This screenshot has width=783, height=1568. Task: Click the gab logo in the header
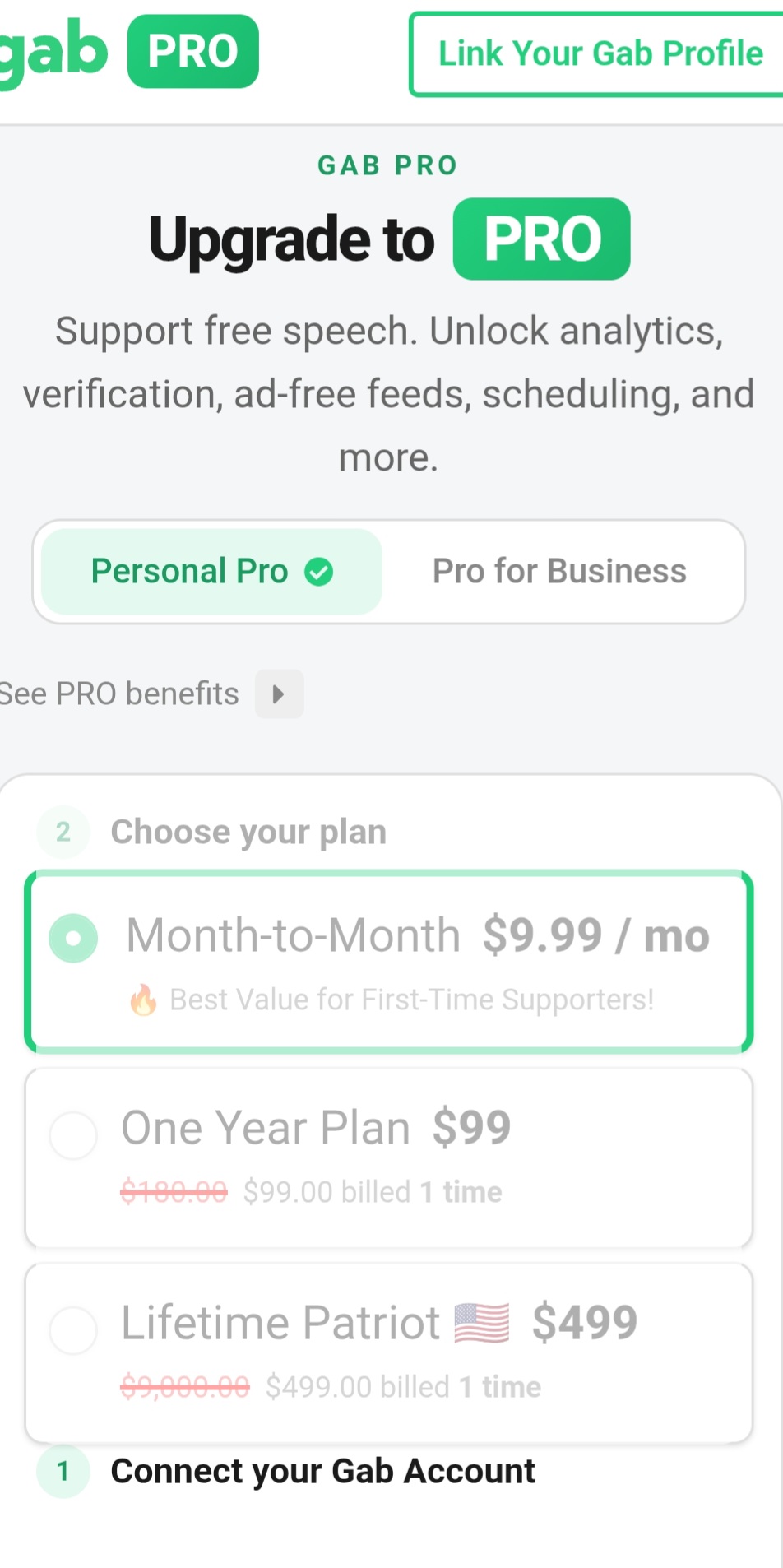pos(53,53)
